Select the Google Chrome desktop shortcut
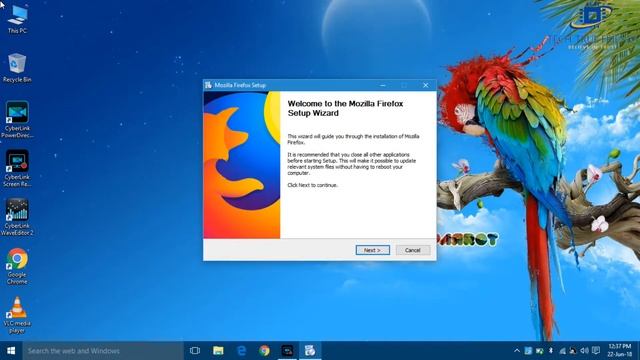 [17, 266]
